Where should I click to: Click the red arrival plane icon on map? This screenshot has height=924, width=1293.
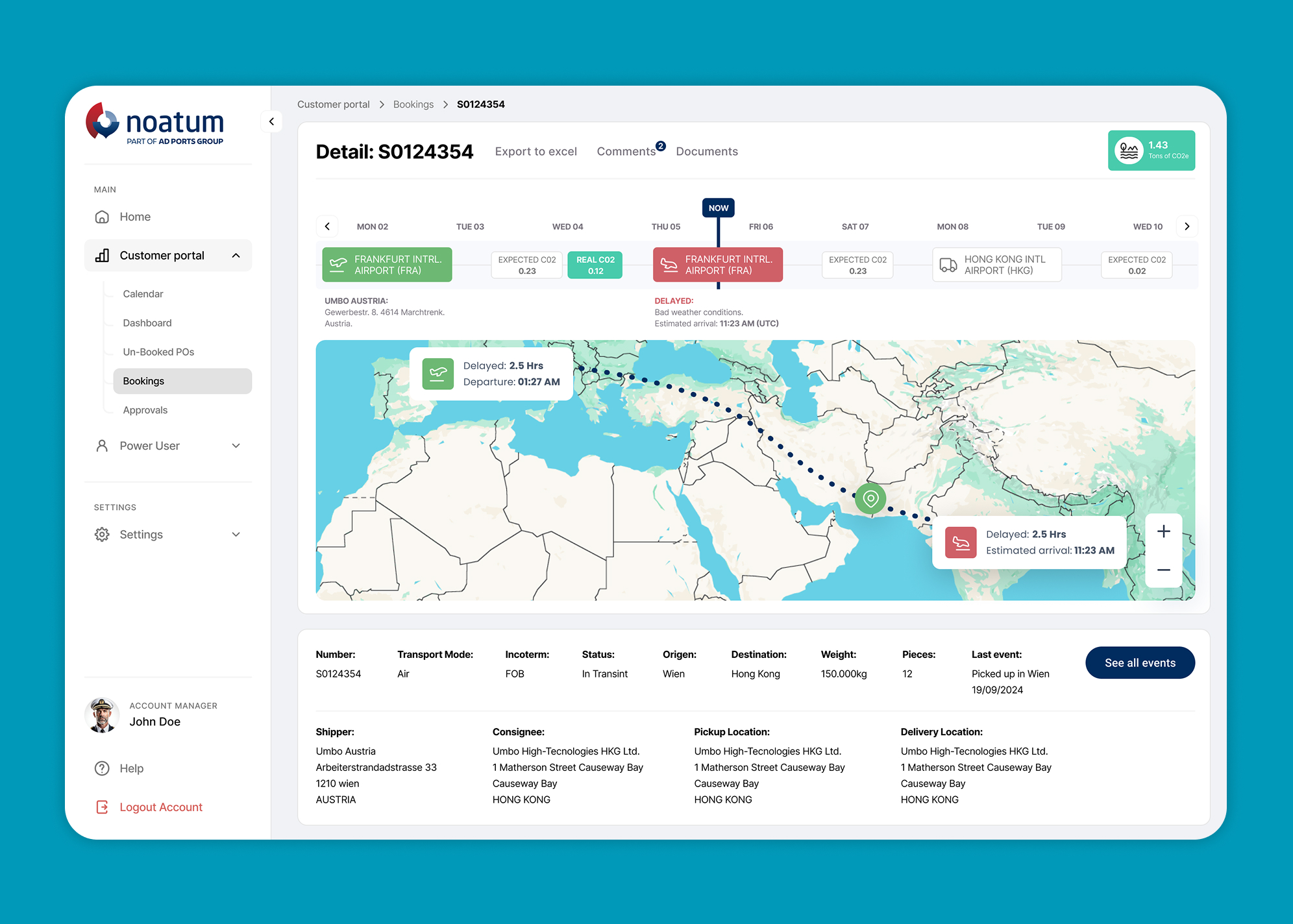961,542
